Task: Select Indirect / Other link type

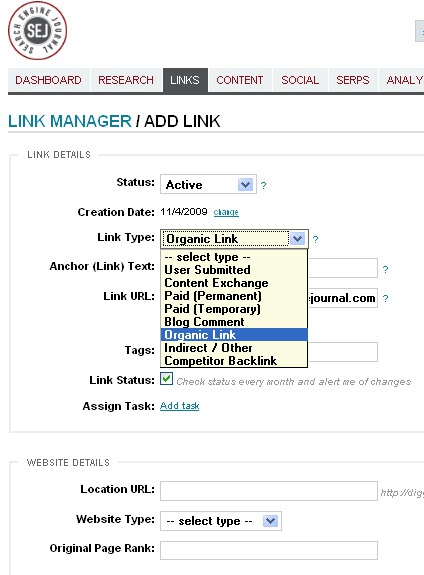Action: coord(234,348)
